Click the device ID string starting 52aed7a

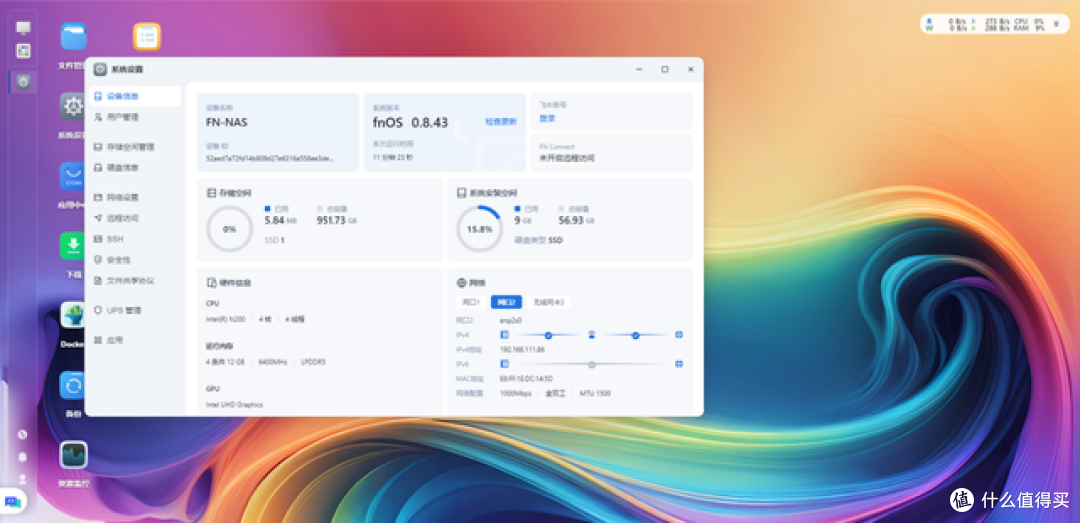[x=270, y=158]
